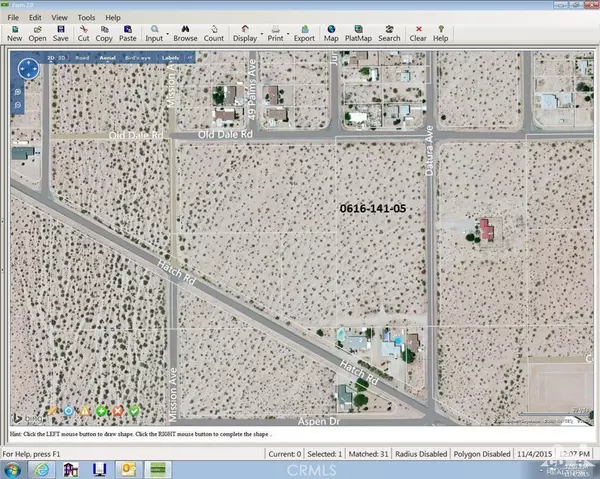Switch map to Aerial view
This screenshot has height=479, width=600.
[108, 58]
